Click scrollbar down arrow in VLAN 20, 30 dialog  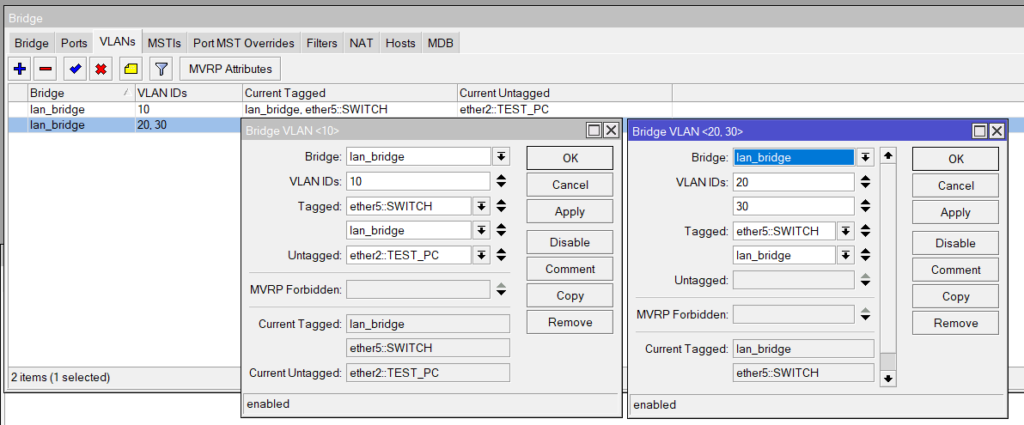click(888, 379)
